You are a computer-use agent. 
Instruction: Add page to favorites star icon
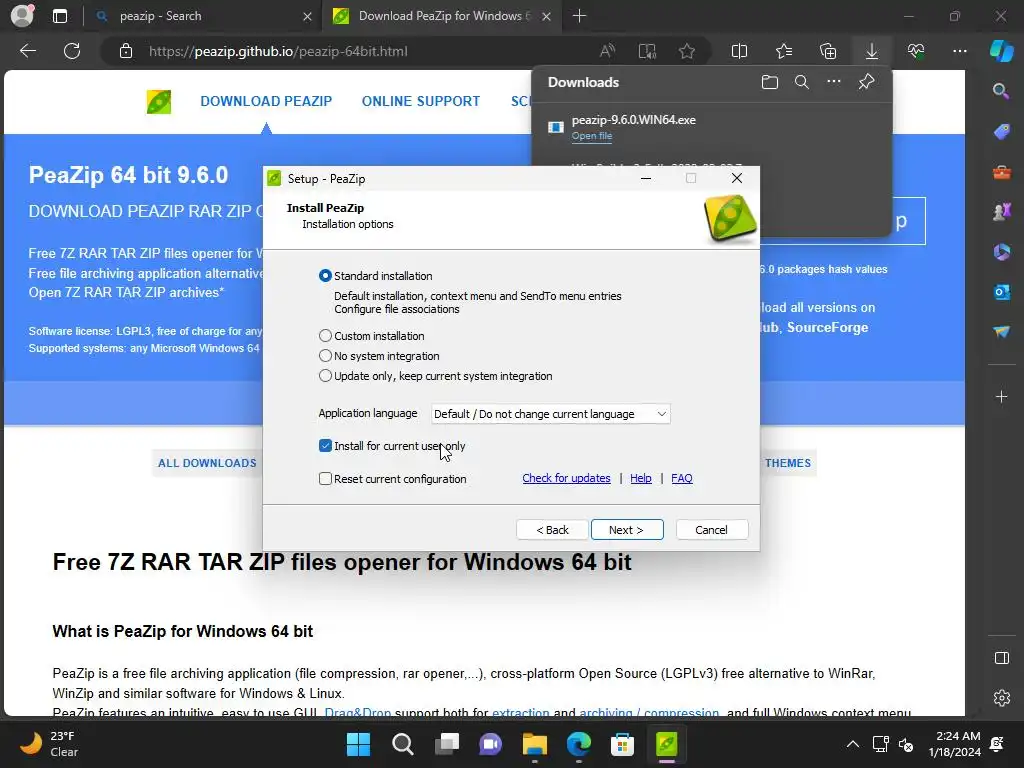coord(686,51)
